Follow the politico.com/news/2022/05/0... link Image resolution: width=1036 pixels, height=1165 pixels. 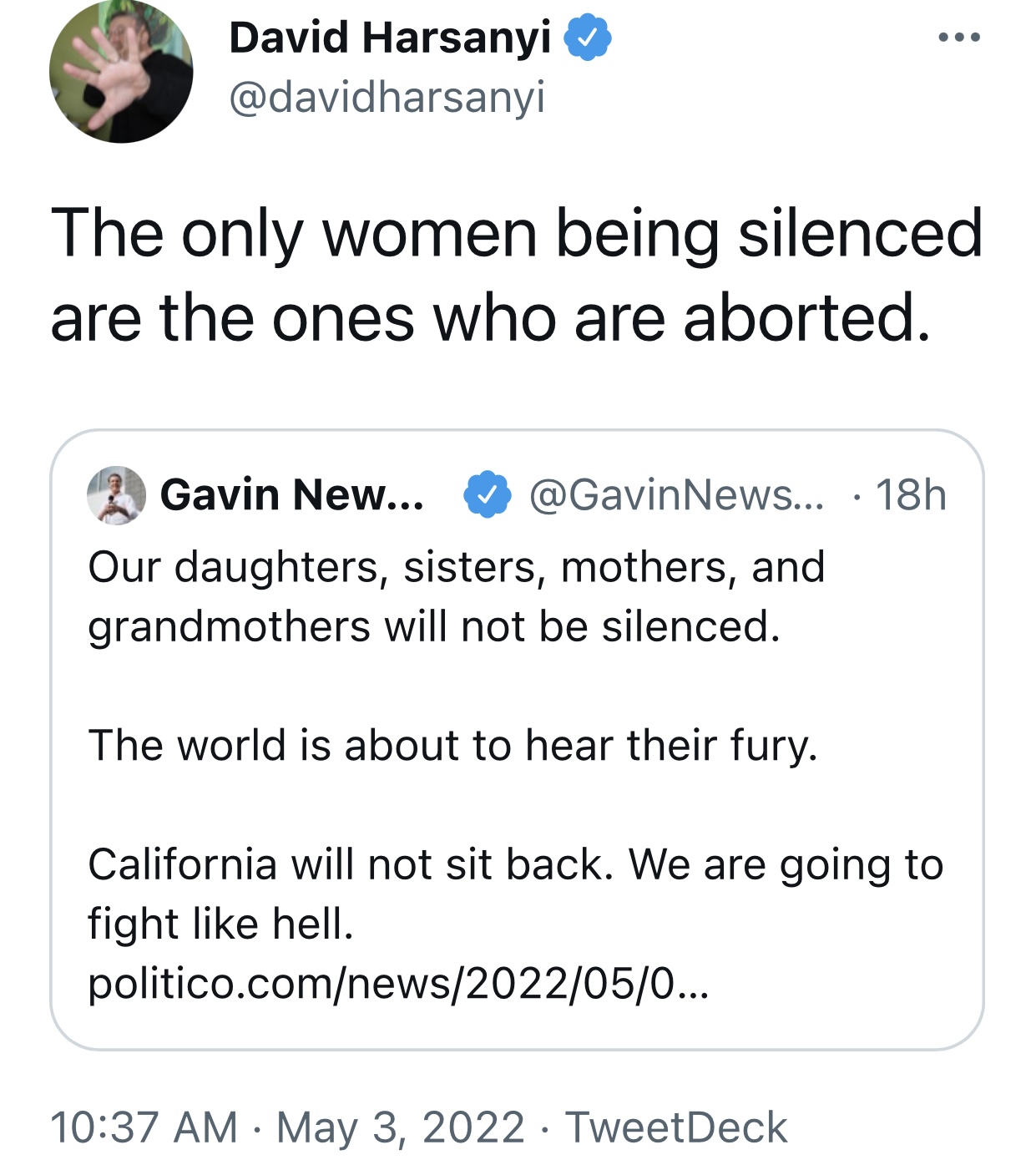click(x=399, y=984)
